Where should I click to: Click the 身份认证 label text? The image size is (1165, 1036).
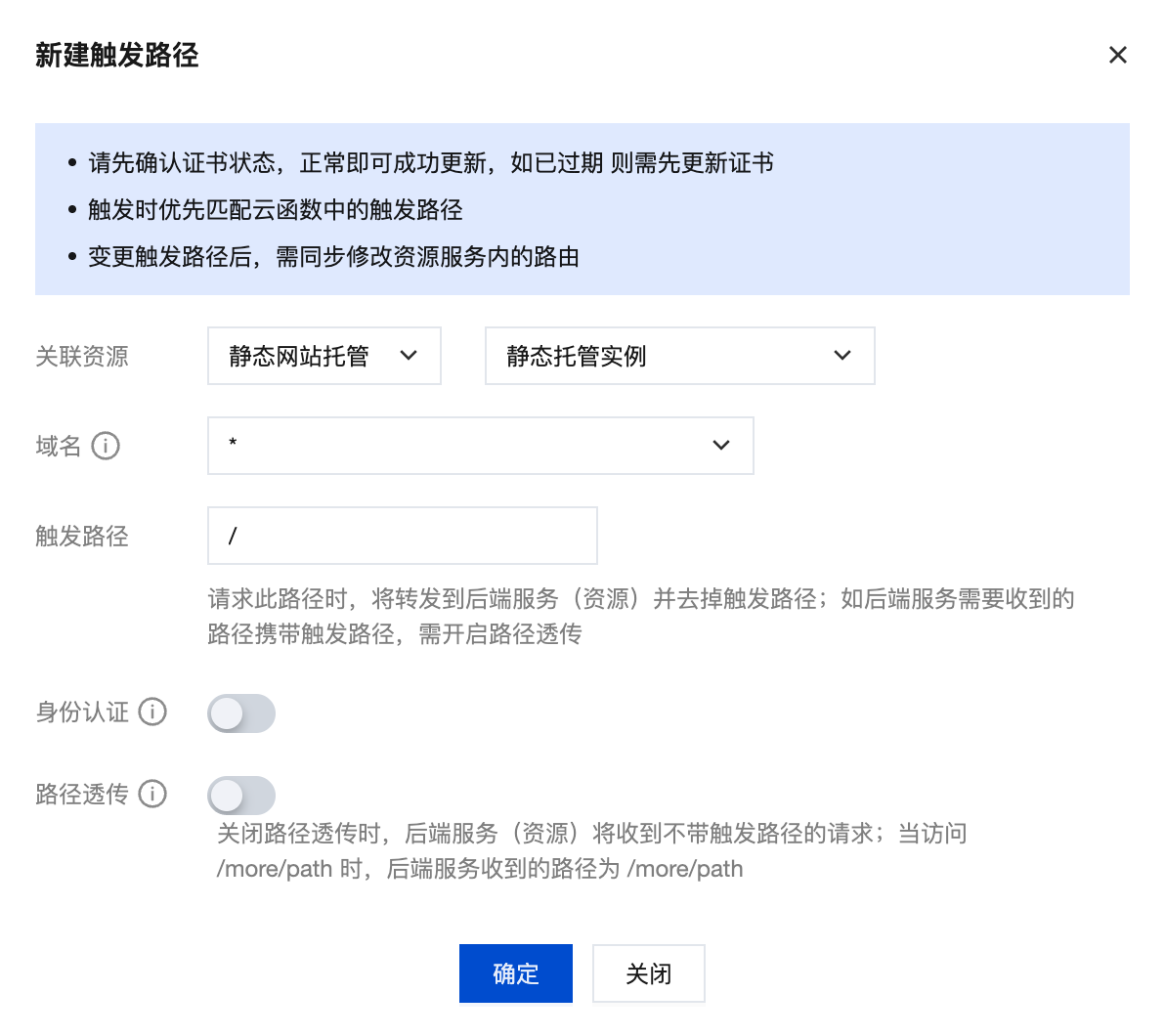click(x=82, y=712)
